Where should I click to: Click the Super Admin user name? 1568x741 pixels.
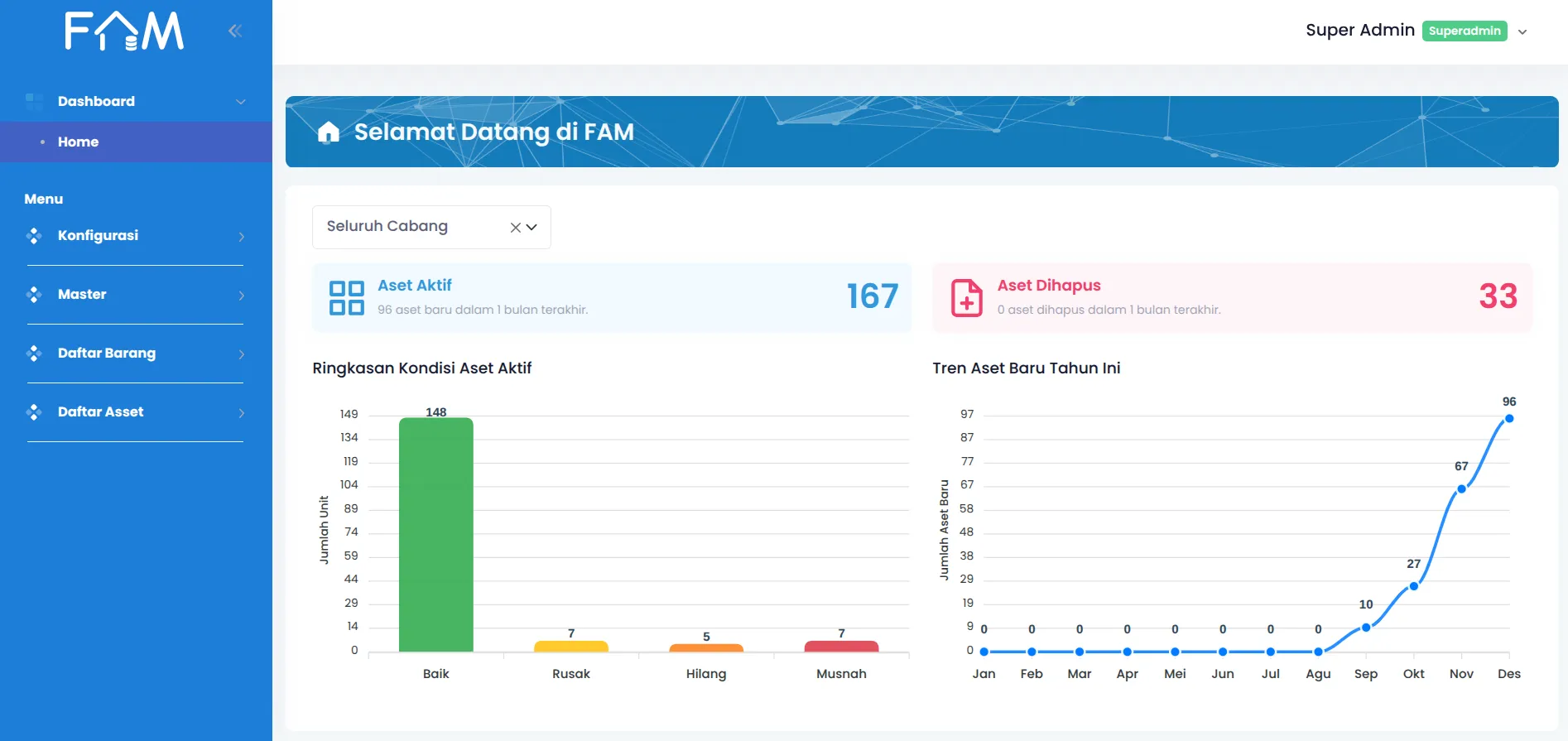click(1360, 30)
